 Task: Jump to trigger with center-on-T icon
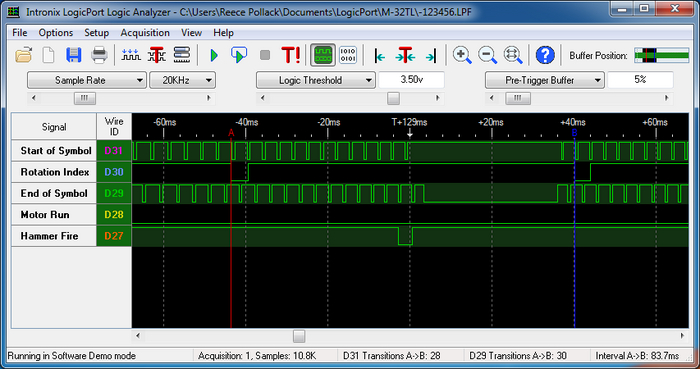pos(405,55)
